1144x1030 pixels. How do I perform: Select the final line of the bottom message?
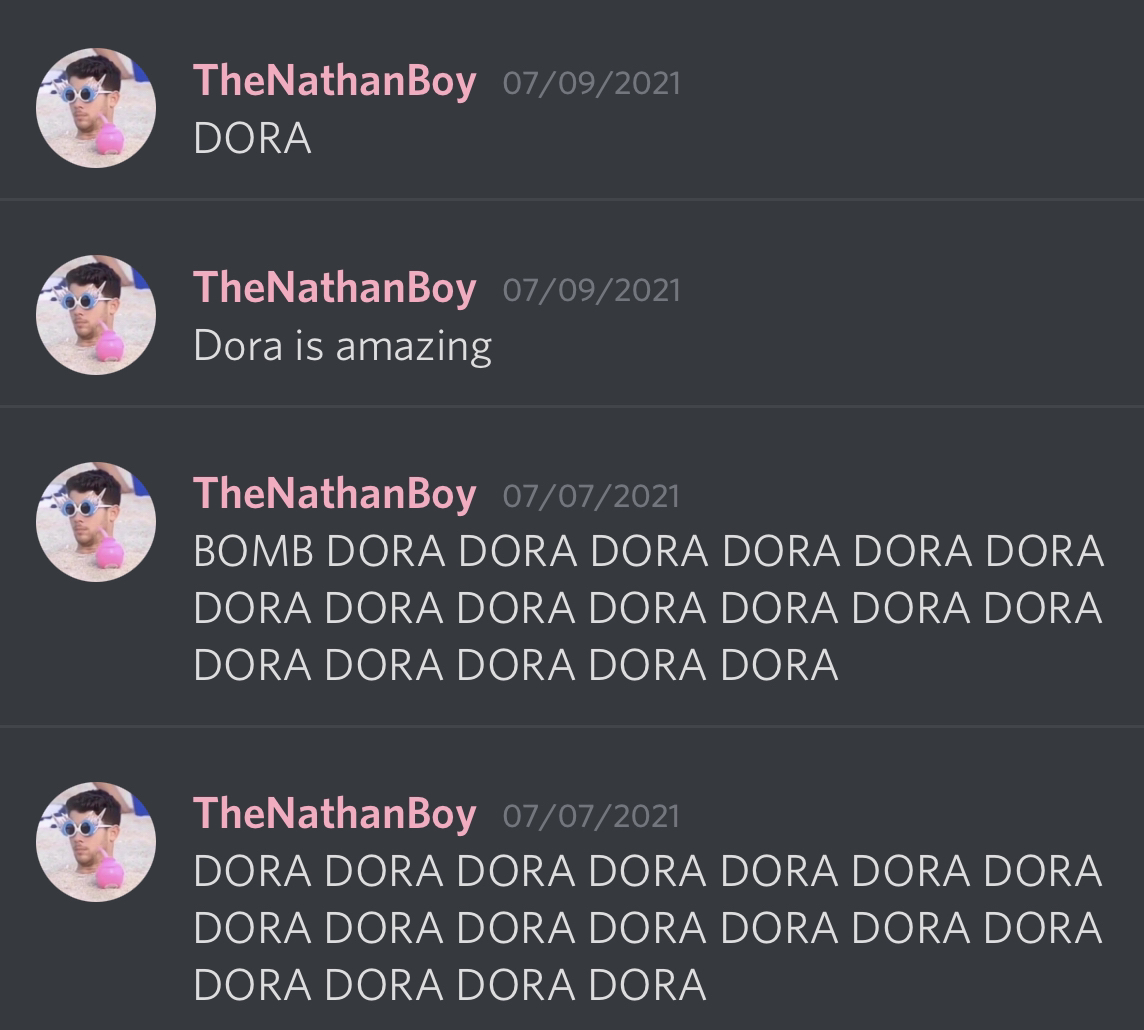click(450, 986)
